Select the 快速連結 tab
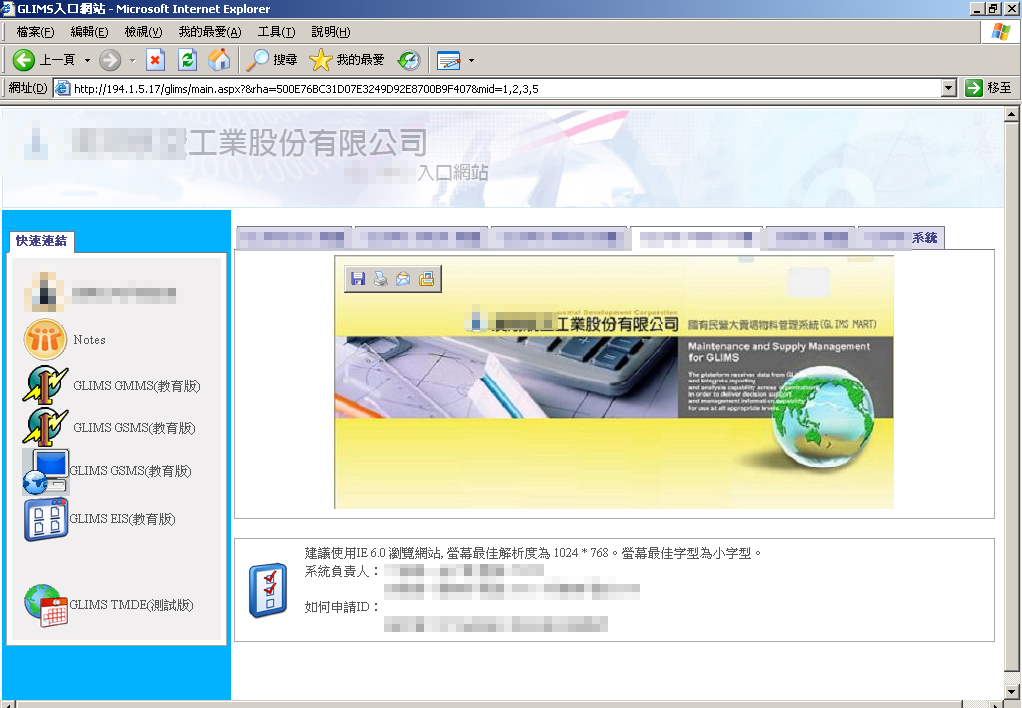Screen dimensions: 1022x708 click(x=41, y=241)
